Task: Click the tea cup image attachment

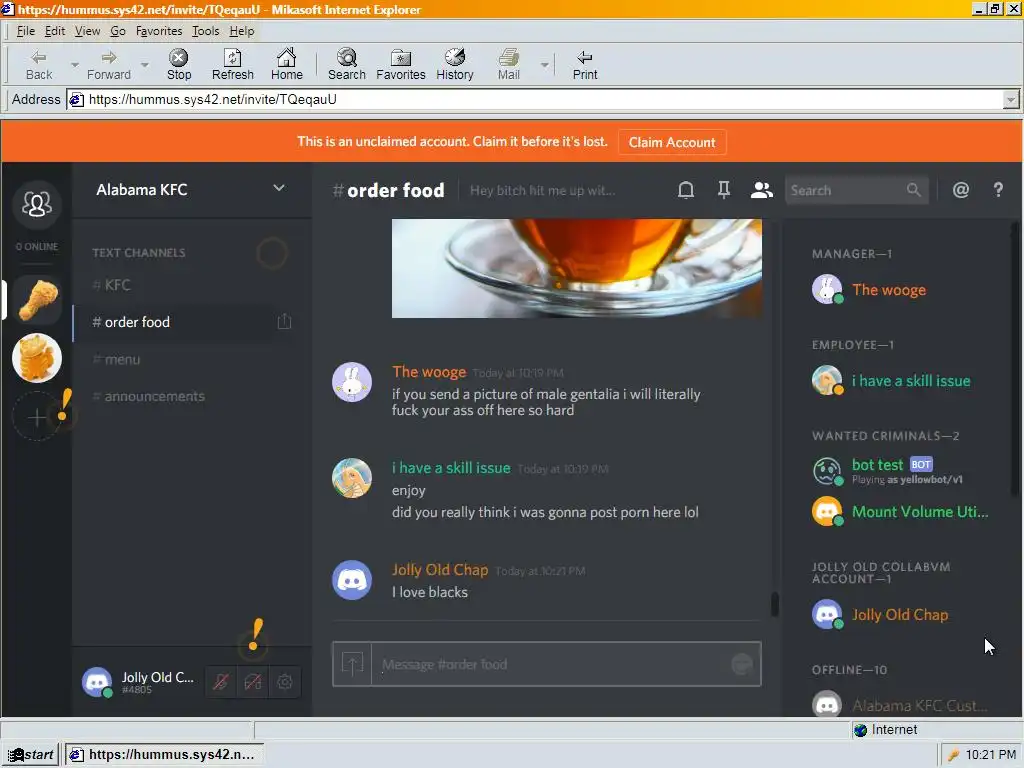Action: (577, 268)
